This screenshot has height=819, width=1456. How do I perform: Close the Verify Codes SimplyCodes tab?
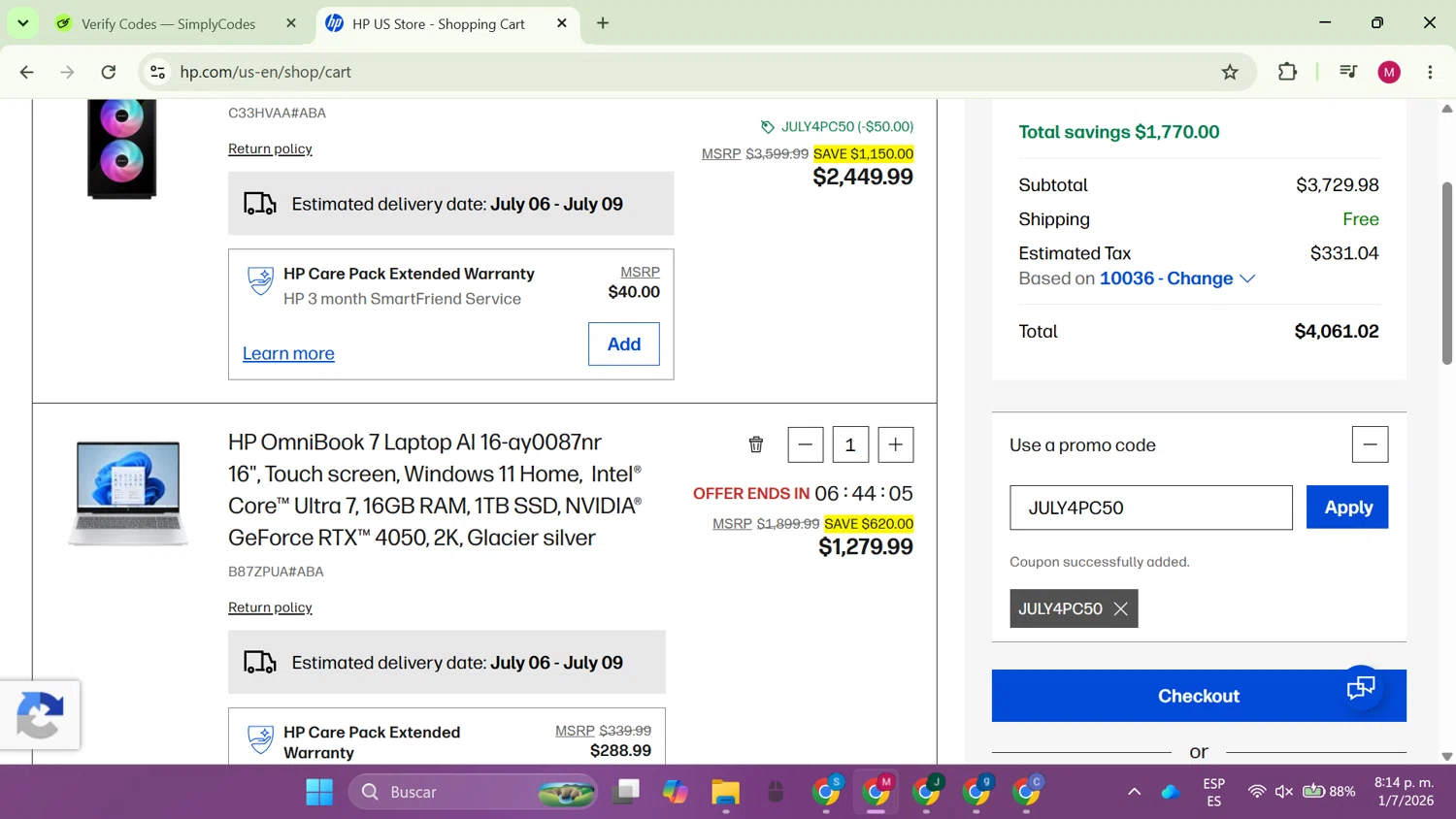click(x=291, y=23)
